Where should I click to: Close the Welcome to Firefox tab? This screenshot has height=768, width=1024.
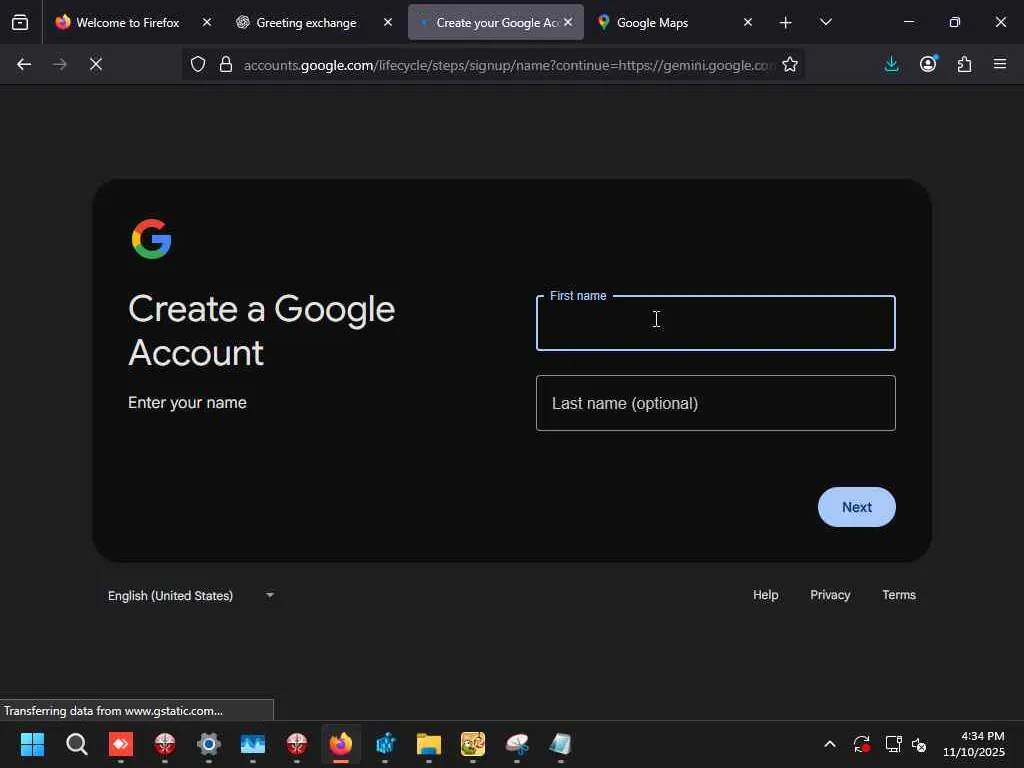(x=206, y=22)
